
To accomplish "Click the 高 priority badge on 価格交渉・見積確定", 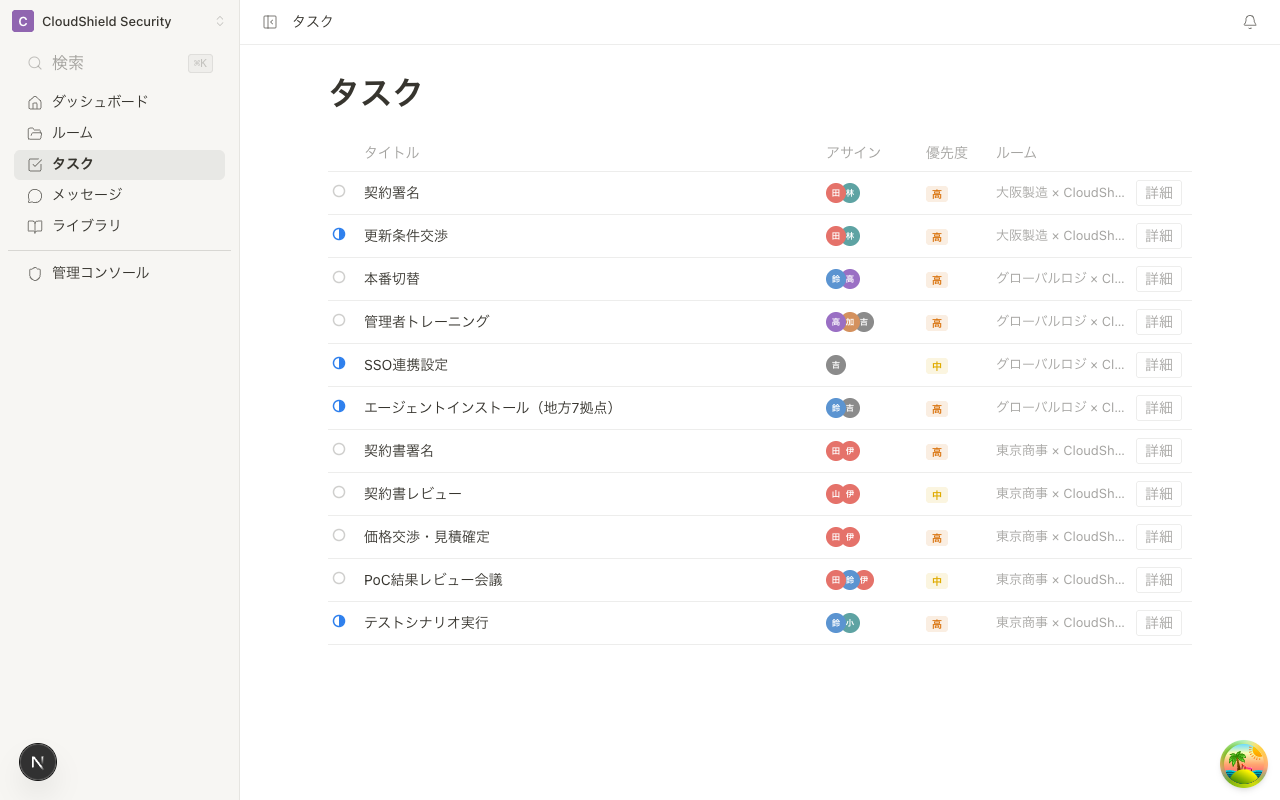I will point(936,537).
